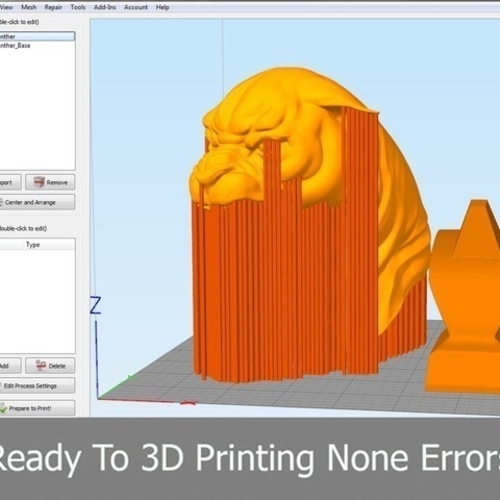The image size is (500, 500).
Task: Click the icon on Delete button
Action: coord(41,366)
